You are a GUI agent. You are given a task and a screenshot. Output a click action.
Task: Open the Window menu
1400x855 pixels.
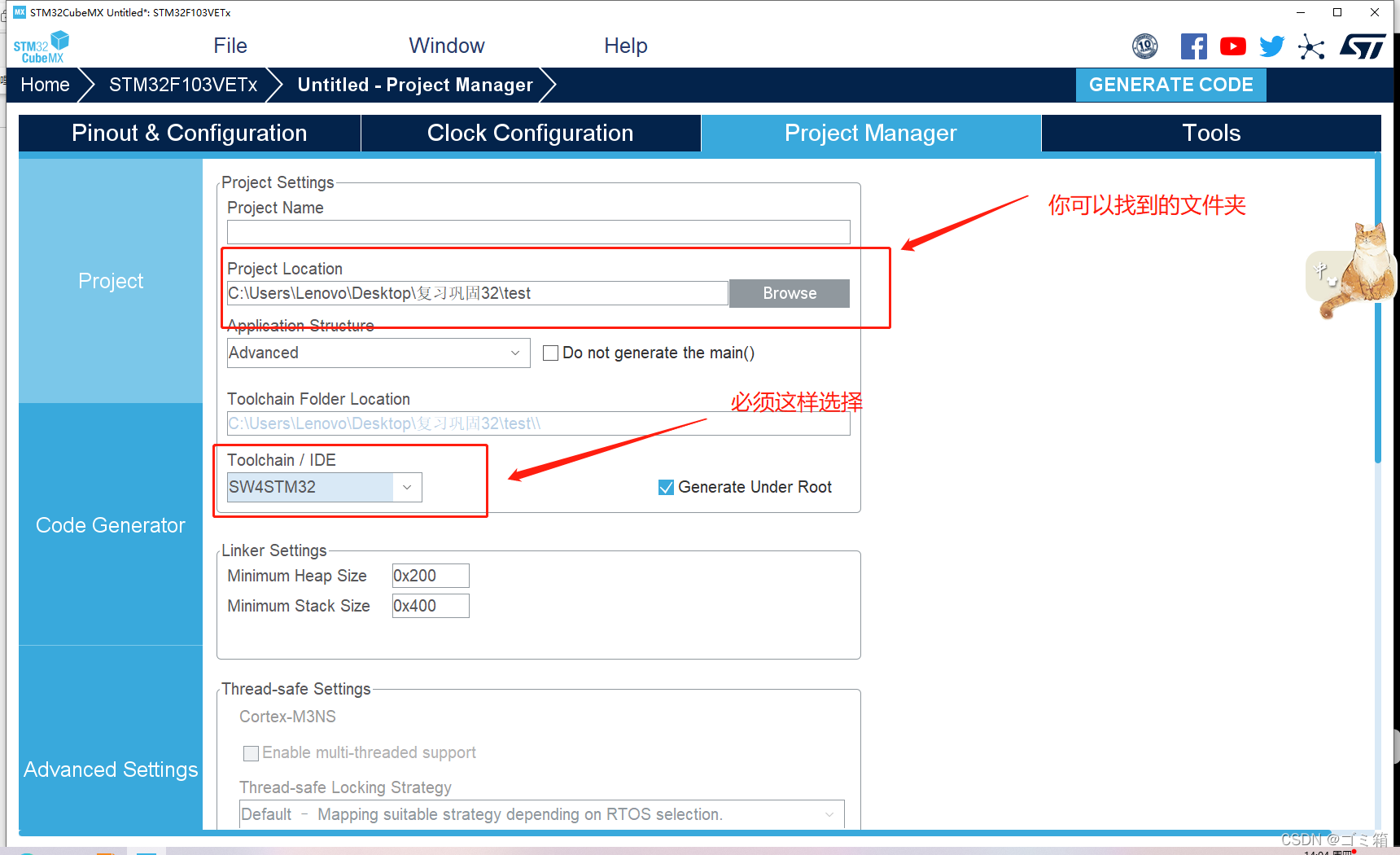pyautogui.click(x=447, y=46)
